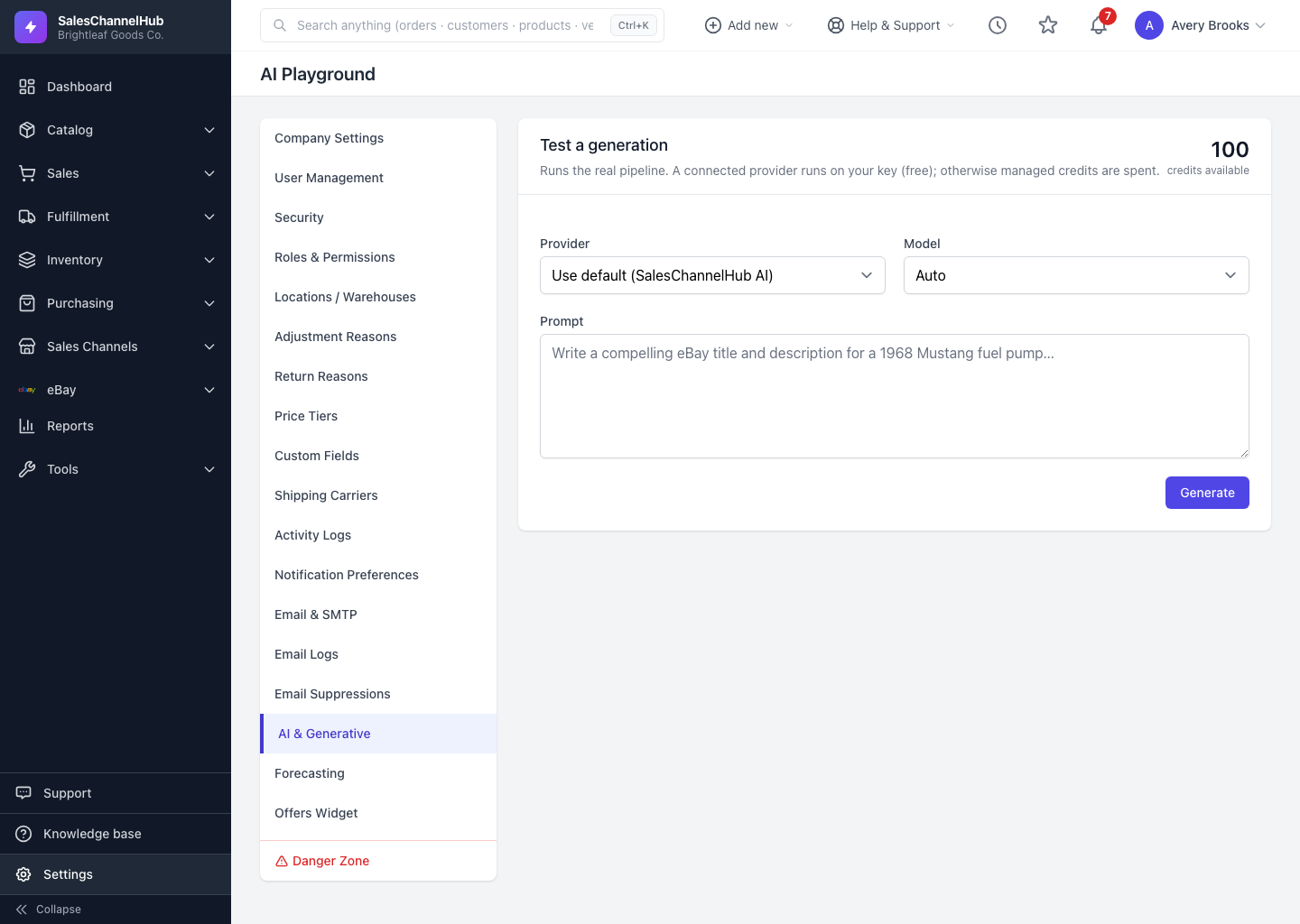Image resolution: width=1300 pixels, height=924 pixels.
Task: Expand the Purchasing menu chevron
Action: point(209,303)
